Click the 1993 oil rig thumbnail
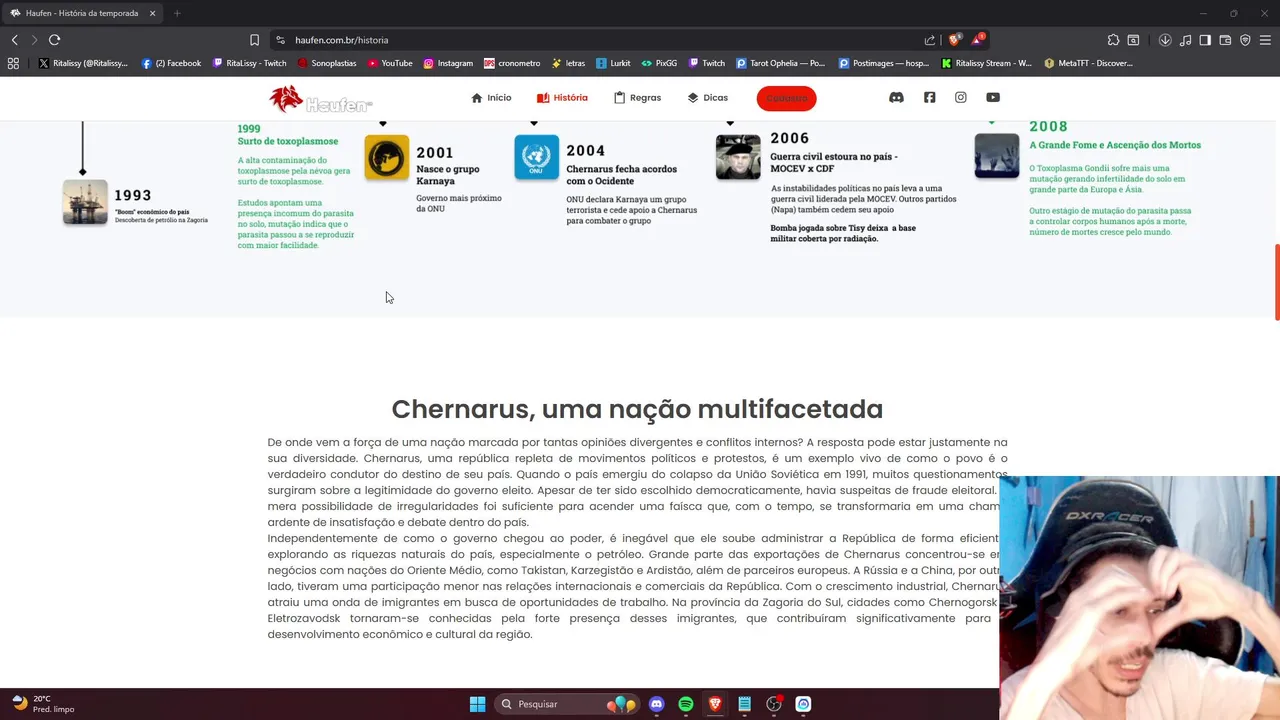The image size is (1280, 720). coord(85,202)
